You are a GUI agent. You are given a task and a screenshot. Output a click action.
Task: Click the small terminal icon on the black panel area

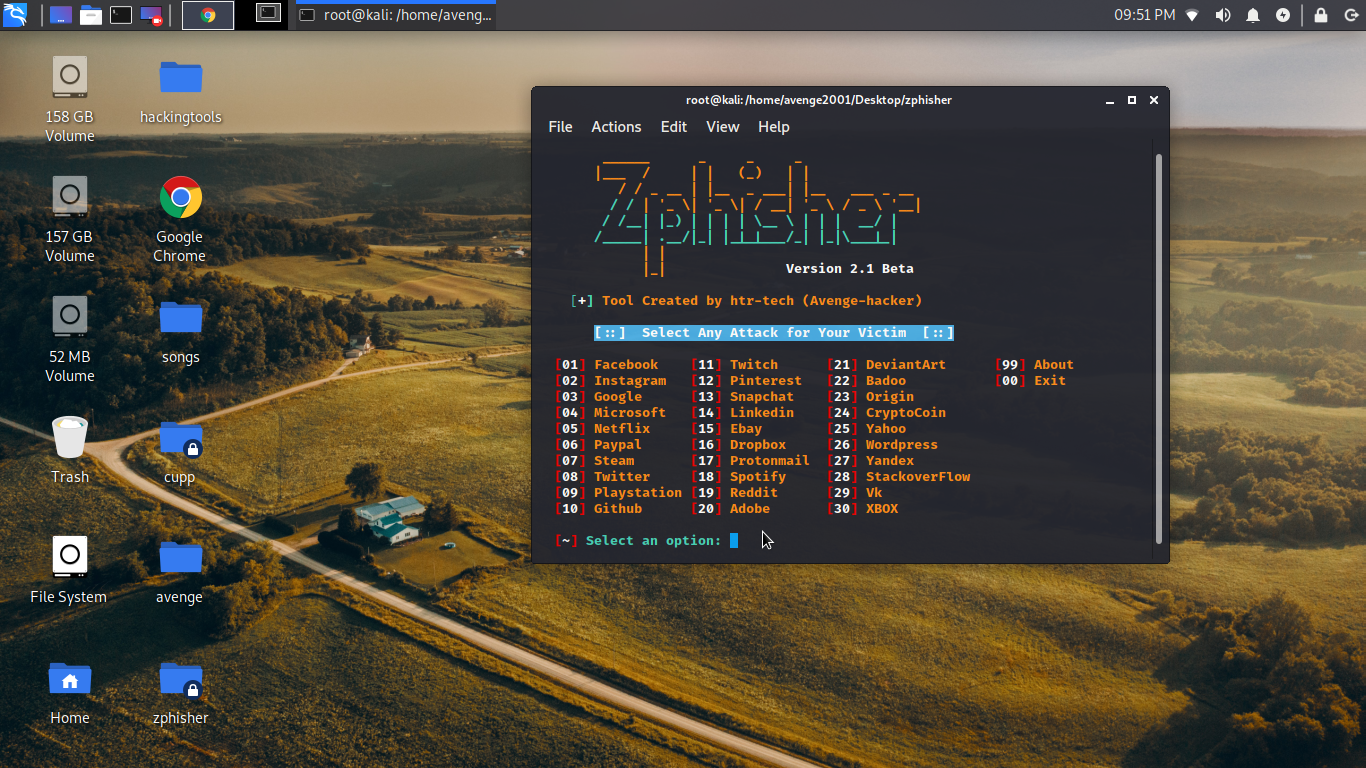267,13
